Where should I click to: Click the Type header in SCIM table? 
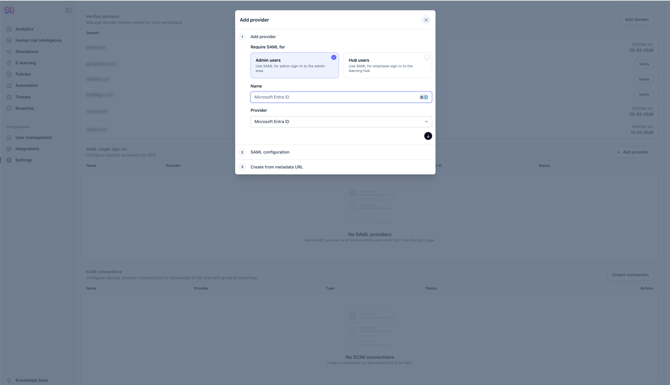click(x=330, y=288)
